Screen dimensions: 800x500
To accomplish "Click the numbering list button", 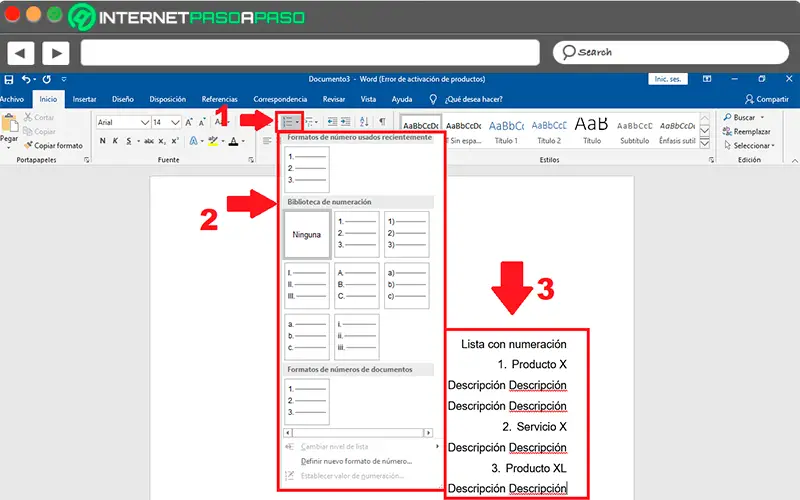I will point(288,122).
